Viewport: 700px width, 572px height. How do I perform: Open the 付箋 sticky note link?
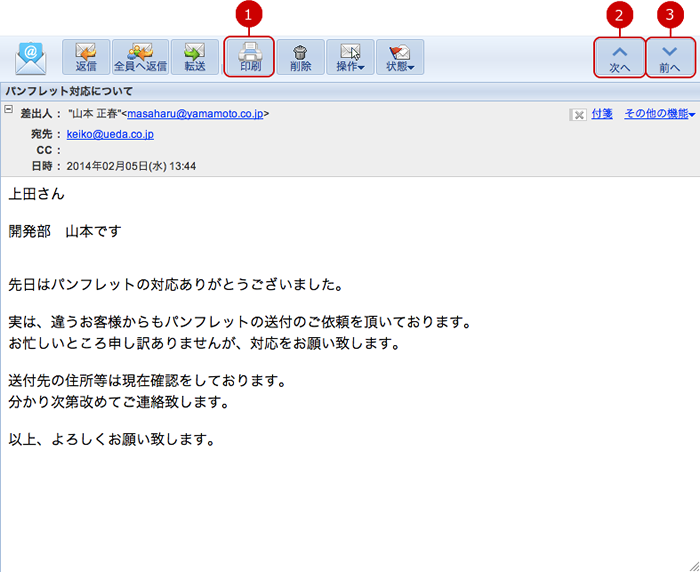[x=602, y=114]
